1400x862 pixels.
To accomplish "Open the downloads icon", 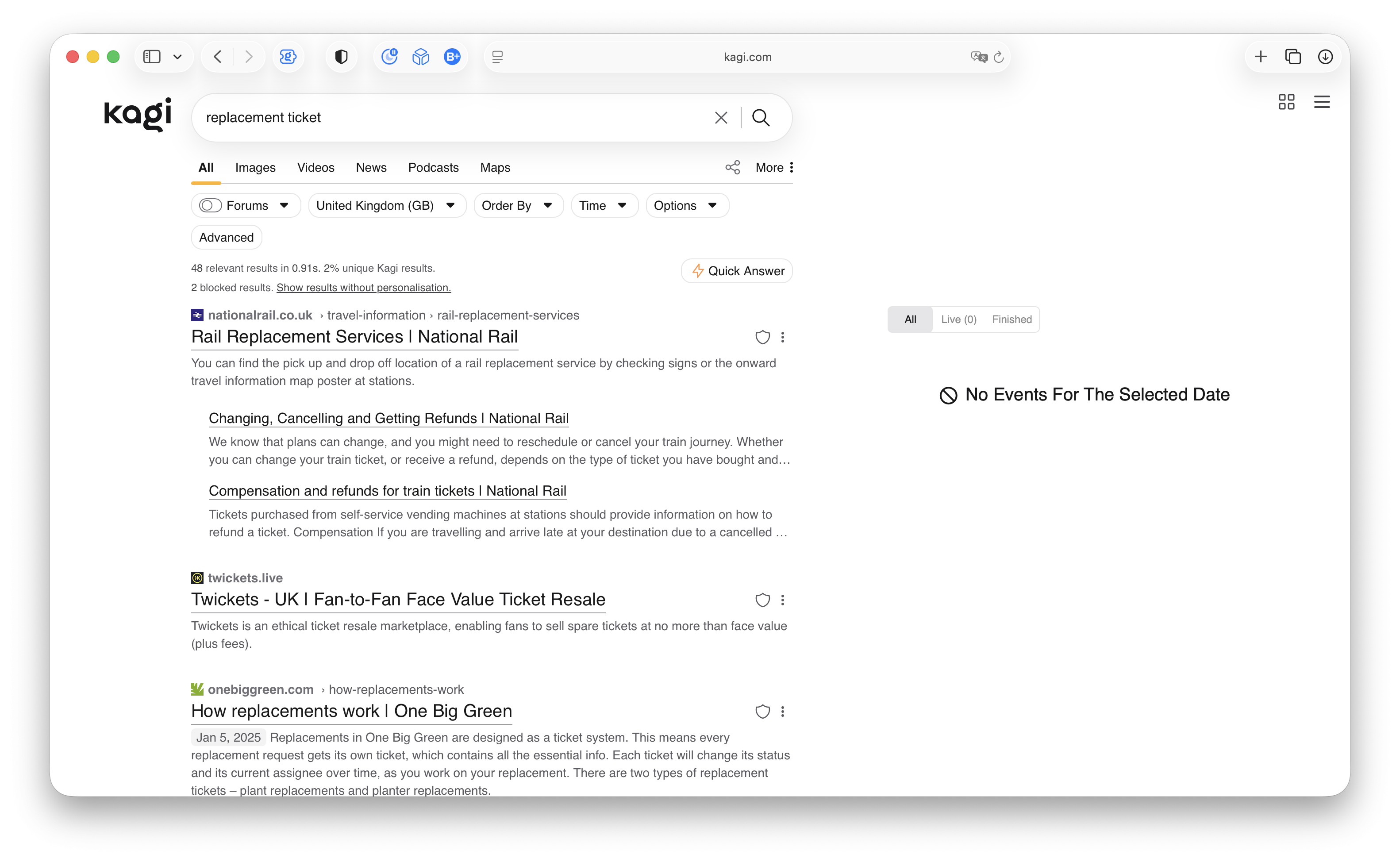I will pos(1325,57).
